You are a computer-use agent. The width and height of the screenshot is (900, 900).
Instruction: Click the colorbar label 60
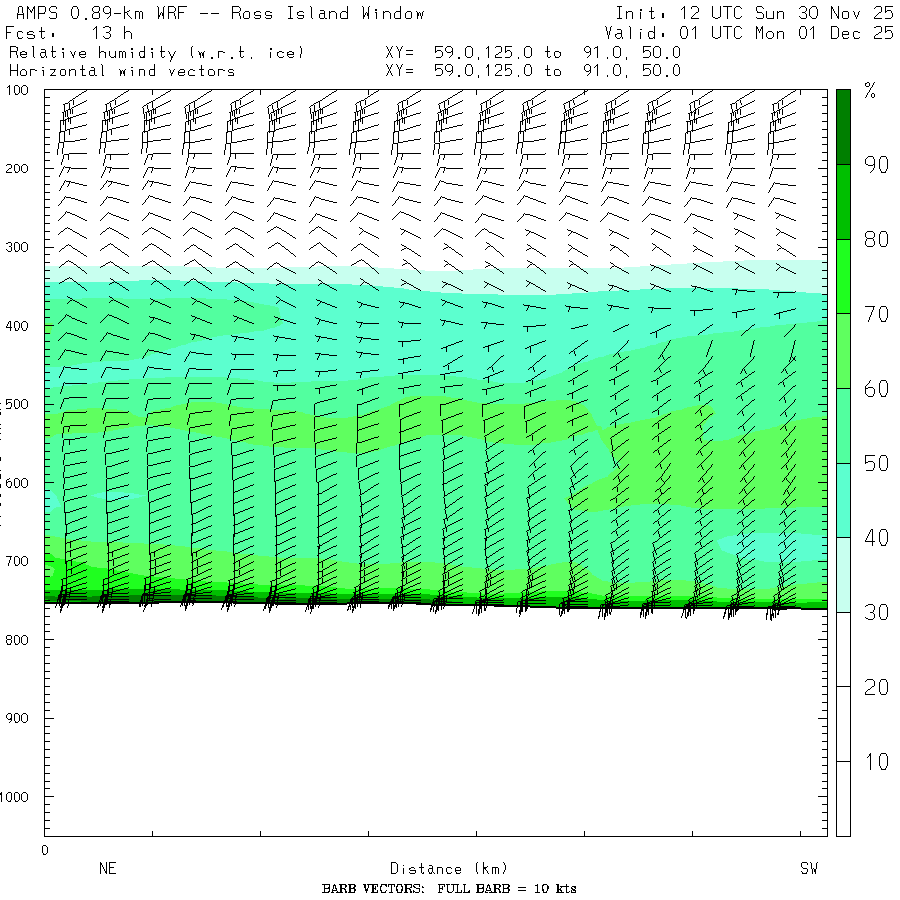(x=876, y=389)
